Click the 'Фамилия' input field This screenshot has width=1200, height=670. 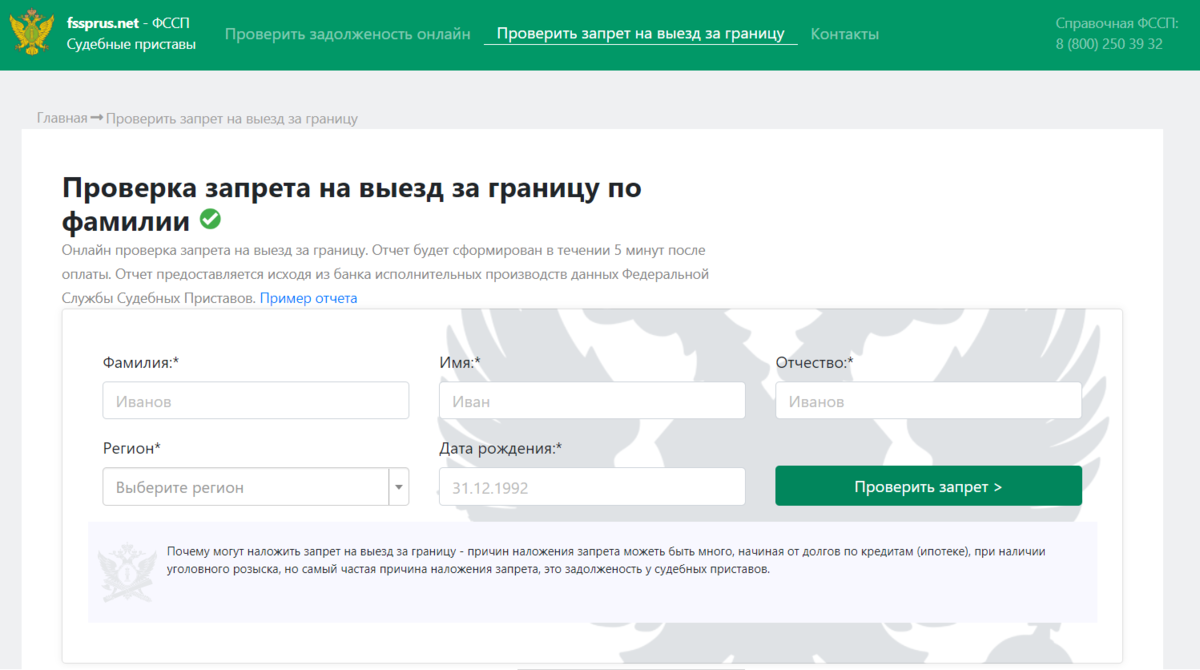coord(255,400)
